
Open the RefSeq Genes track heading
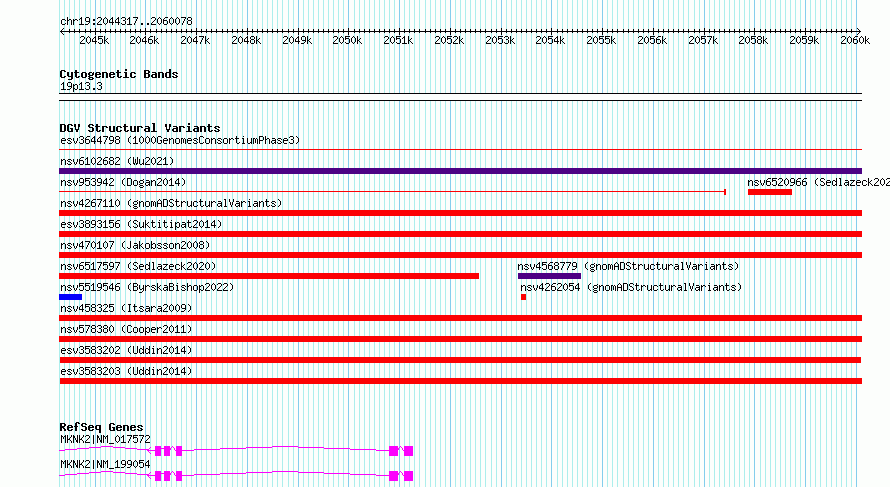click(x=101, y=427)
